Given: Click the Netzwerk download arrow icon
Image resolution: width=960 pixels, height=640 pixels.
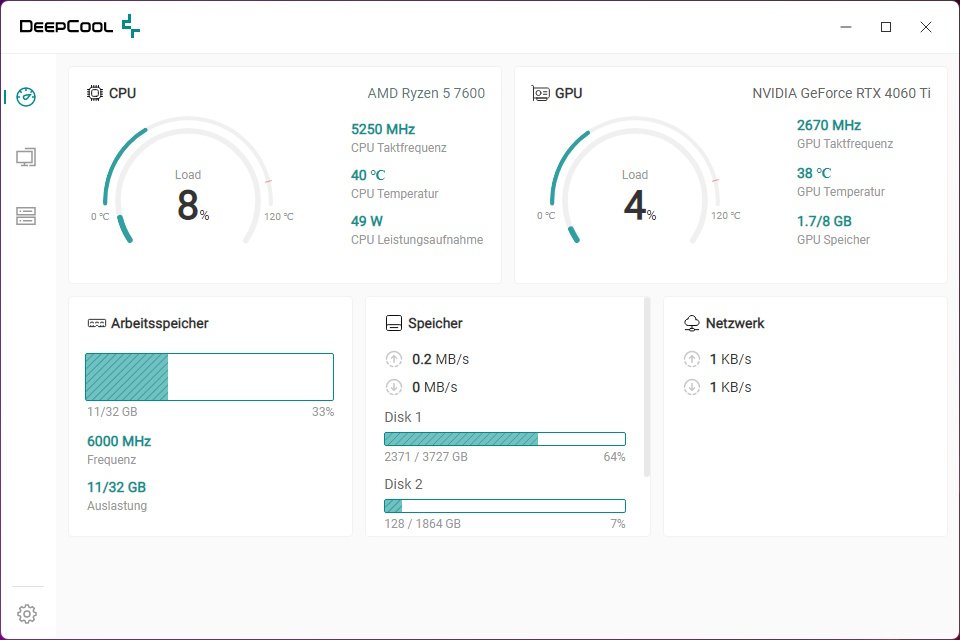Looking at the screenshot, I should click(x=691, y=387).
